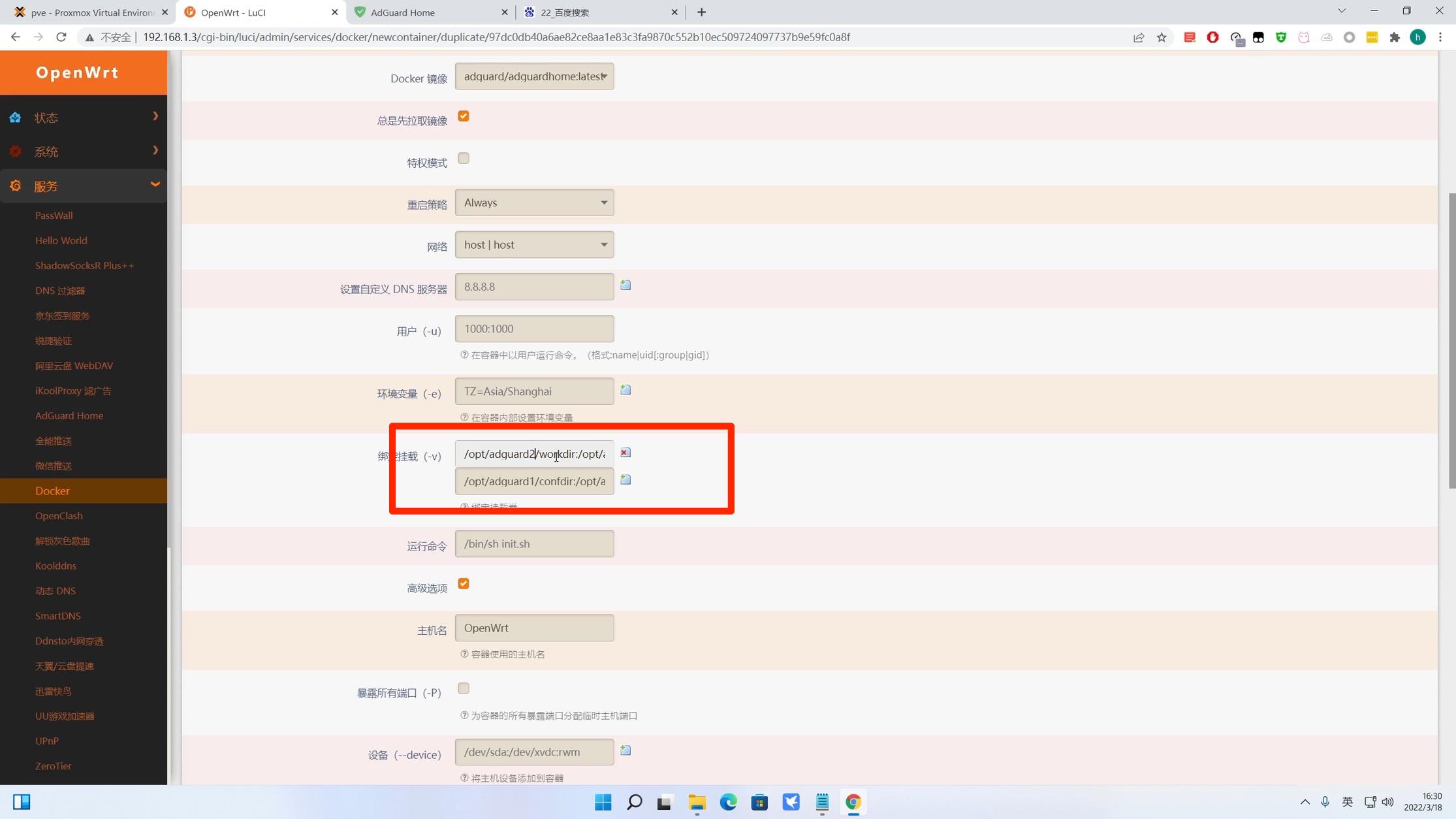Open File Explorer from the taskbar

click(x=696, y=801)
